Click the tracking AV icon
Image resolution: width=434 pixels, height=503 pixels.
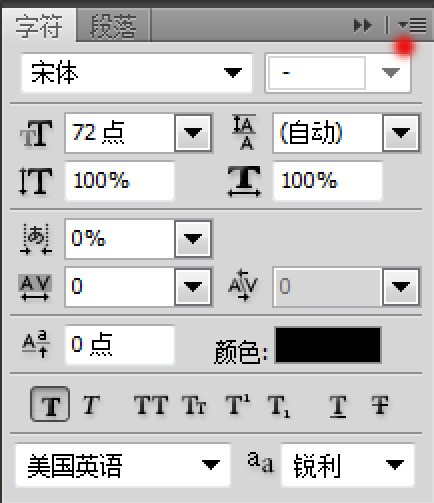pyautogui.click(x=35, y=287)
